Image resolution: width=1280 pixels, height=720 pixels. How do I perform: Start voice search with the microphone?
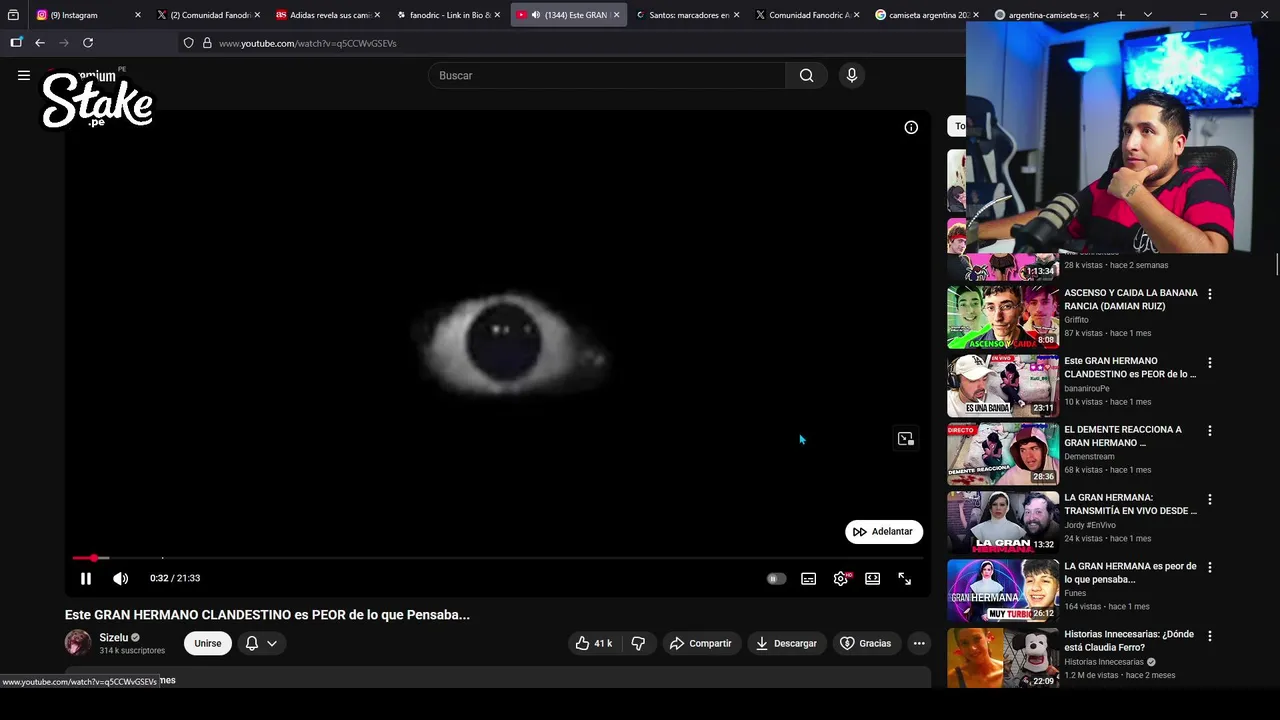tap(852, 75)
